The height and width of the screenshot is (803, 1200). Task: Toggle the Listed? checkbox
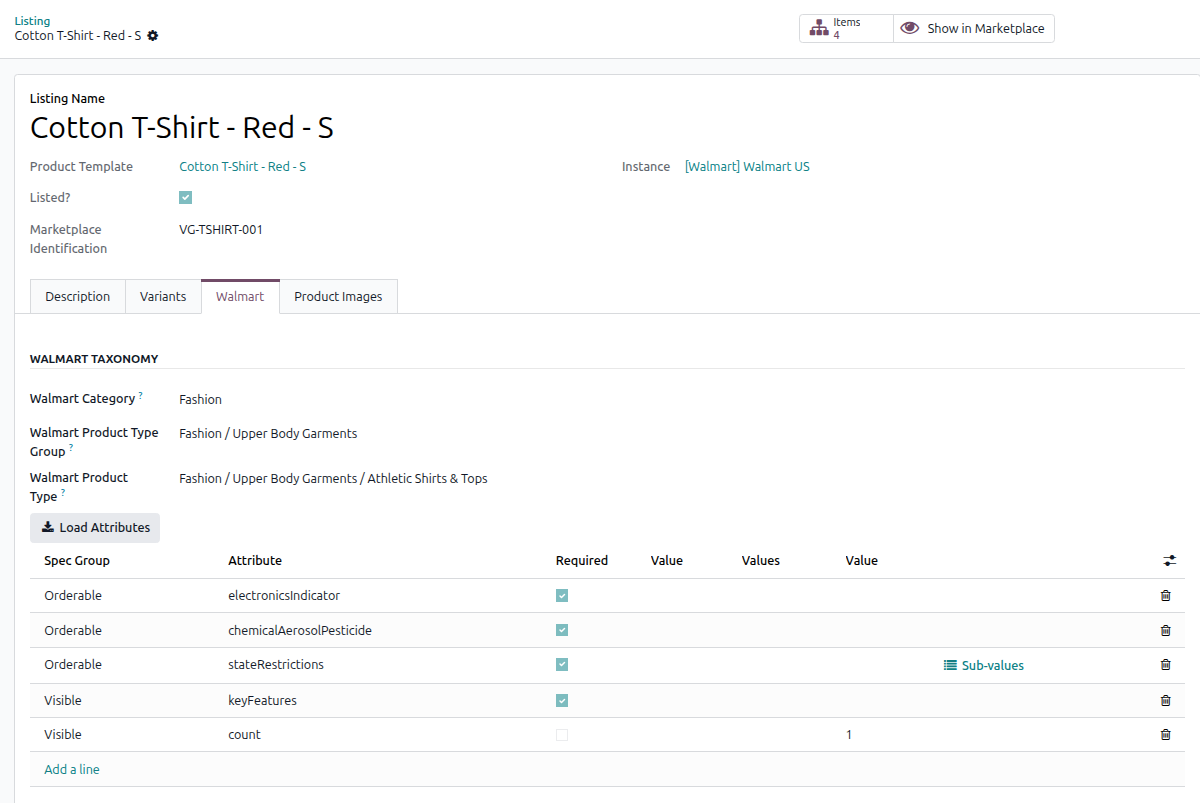(x=185, y=198)
